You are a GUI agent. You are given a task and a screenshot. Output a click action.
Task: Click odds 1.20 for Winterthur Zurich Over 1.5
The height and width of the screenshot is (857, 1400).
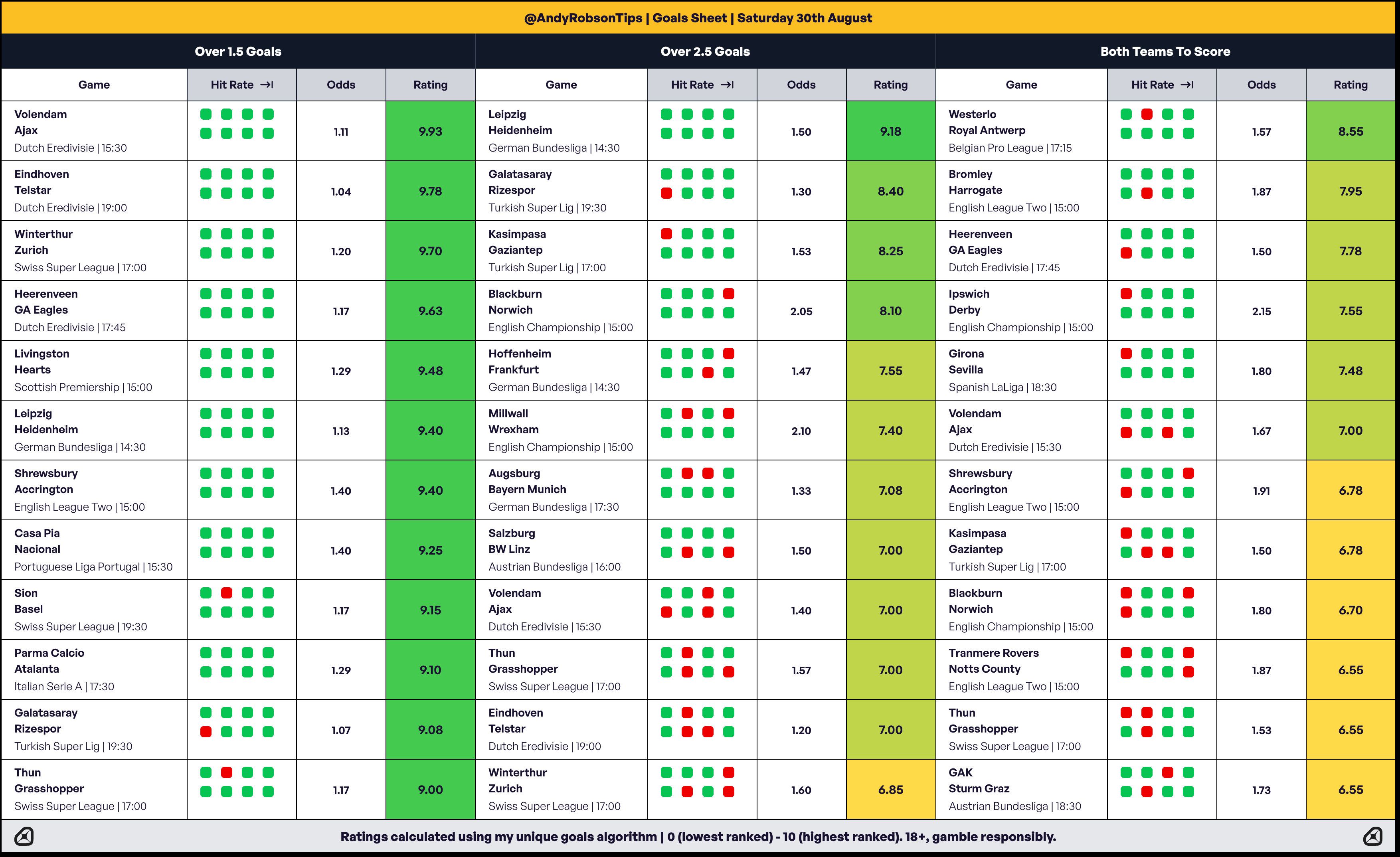341,251
